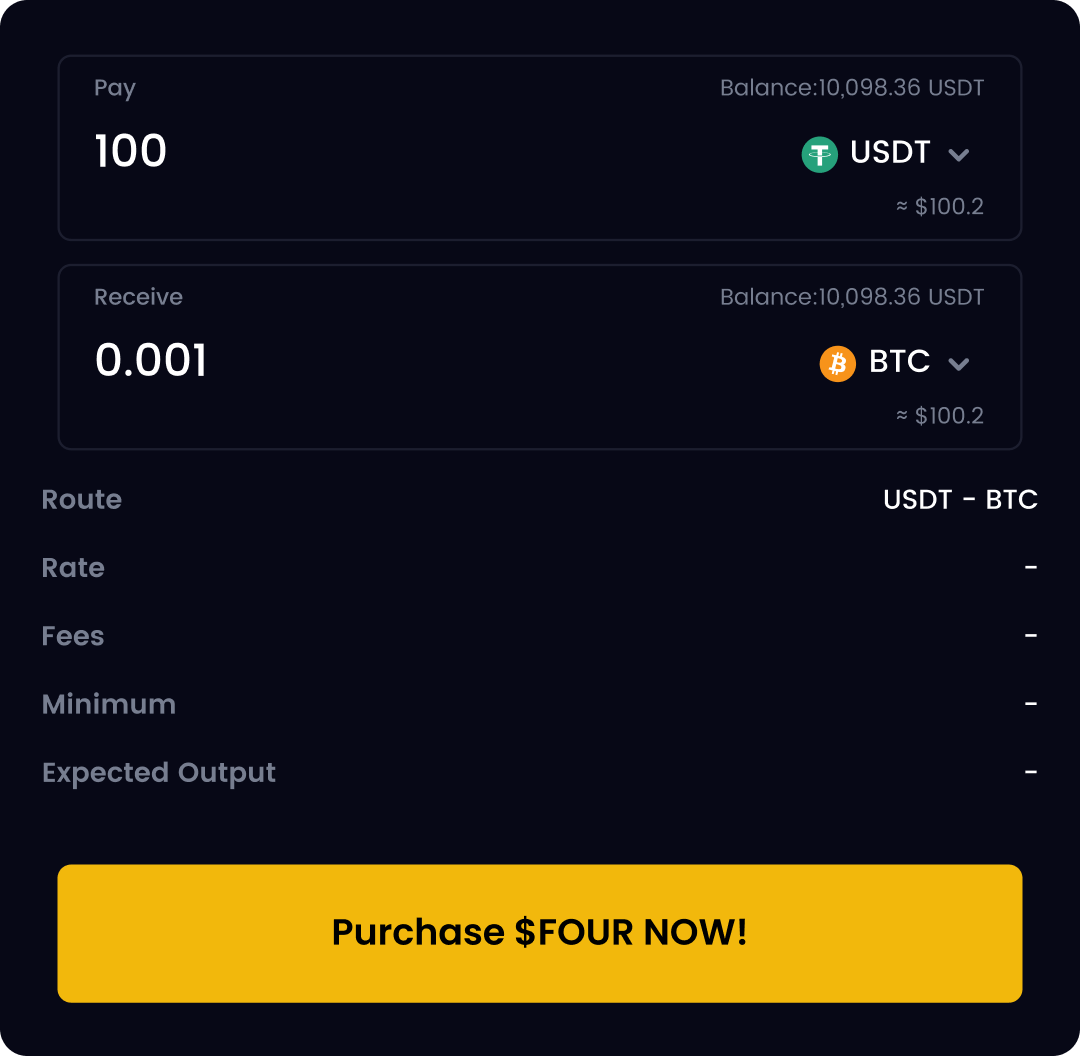The image size is (1080, 1056).
Task: Select the USDT token name in Pay
Action: coord(890,152)
